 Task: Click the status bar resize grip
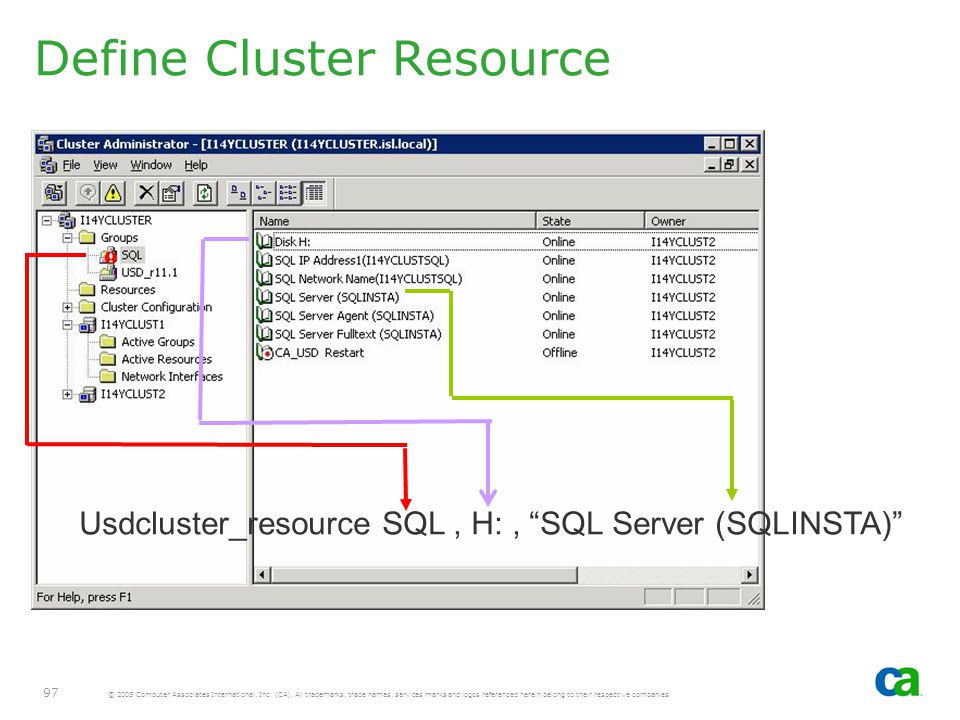pos(754,599)
